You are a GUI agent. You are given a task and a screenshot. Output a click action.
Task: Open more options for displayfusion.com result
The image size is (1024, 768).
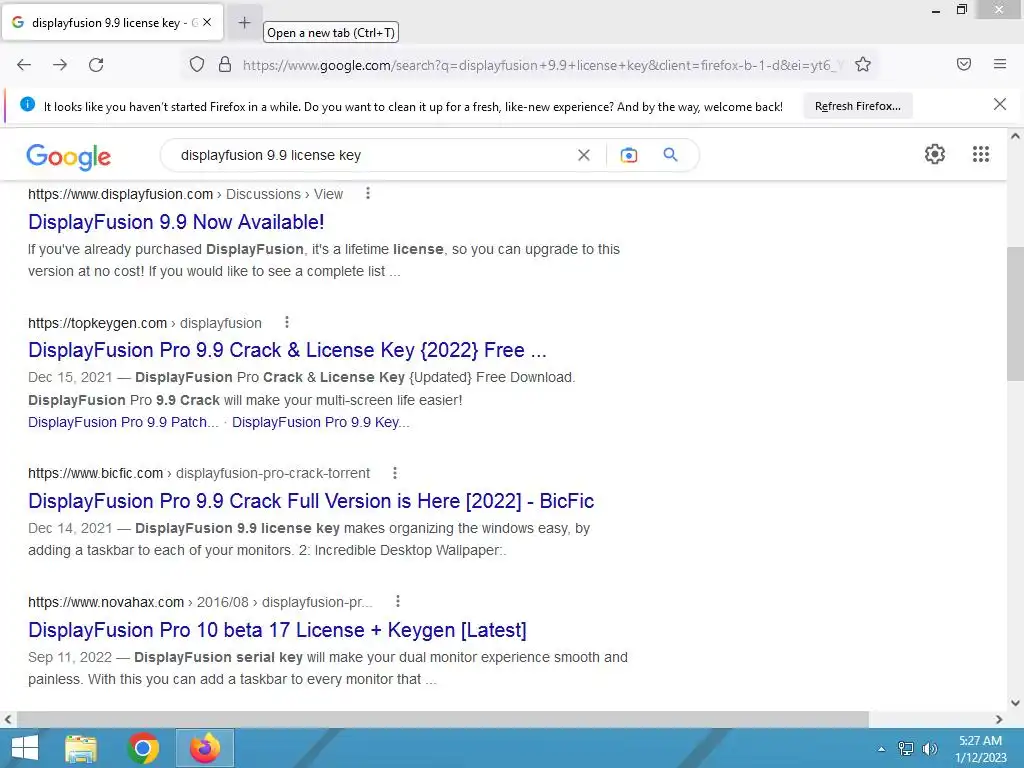(x=368, y=193)
